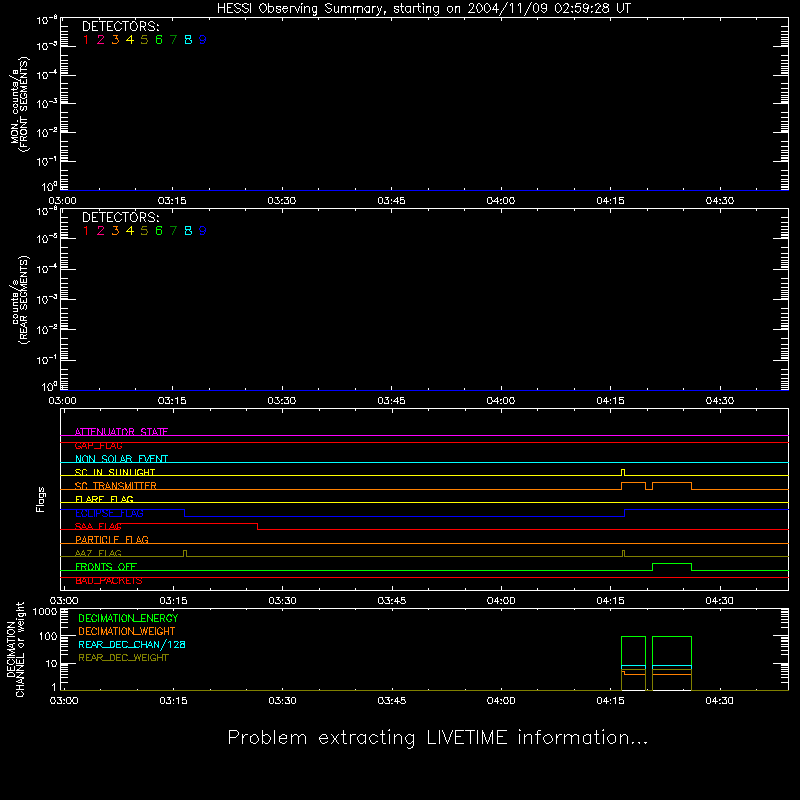The width and height of the screenshot is (800, 800).
Task: Select DETECTORS: label in front segments panel
Action: (x=120, y=26)
